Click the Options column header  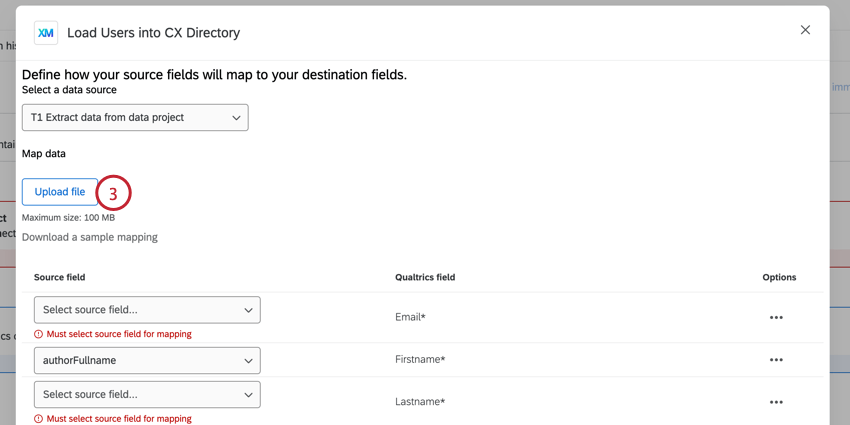point(779,277)
